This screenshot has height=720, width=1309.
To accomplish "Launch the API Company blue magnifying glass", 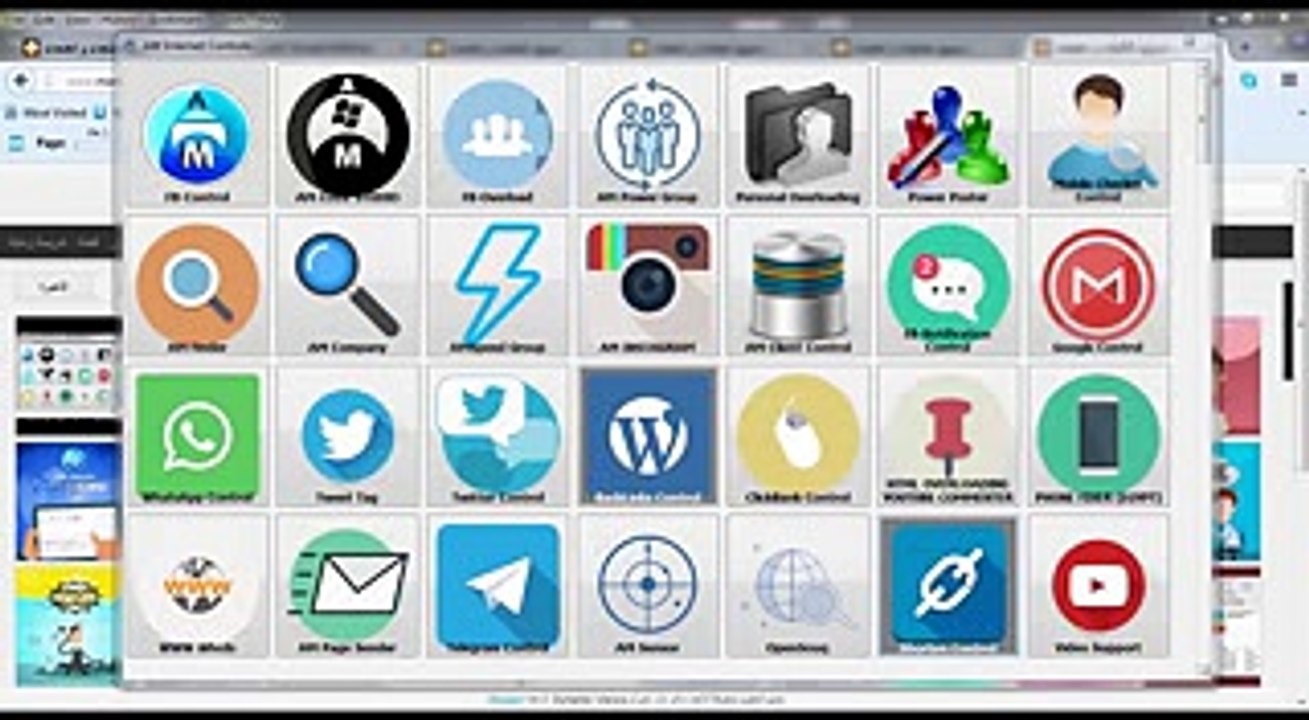I will tap(347, 284).
